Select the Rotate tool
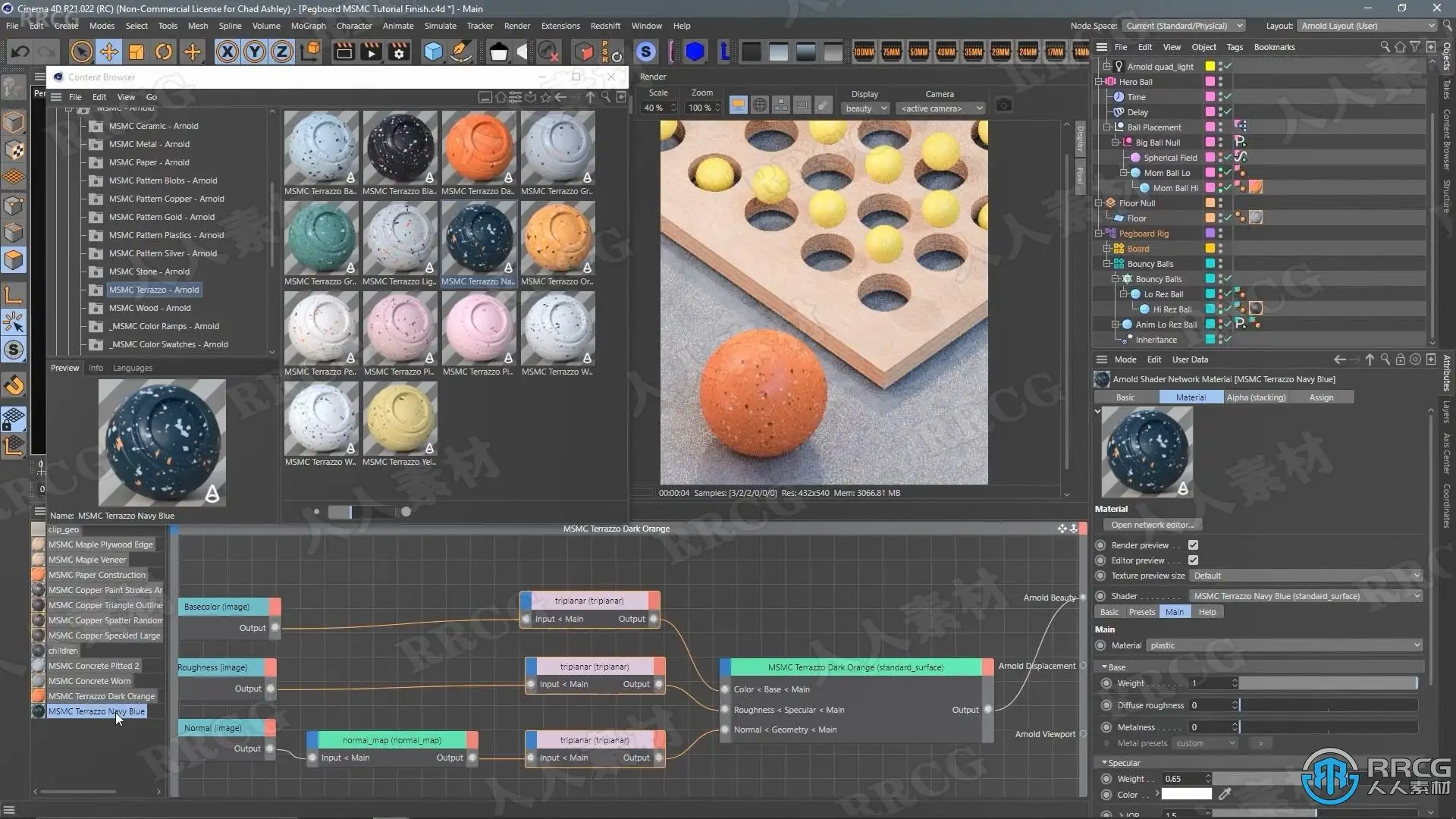 [x=164, y=52]
